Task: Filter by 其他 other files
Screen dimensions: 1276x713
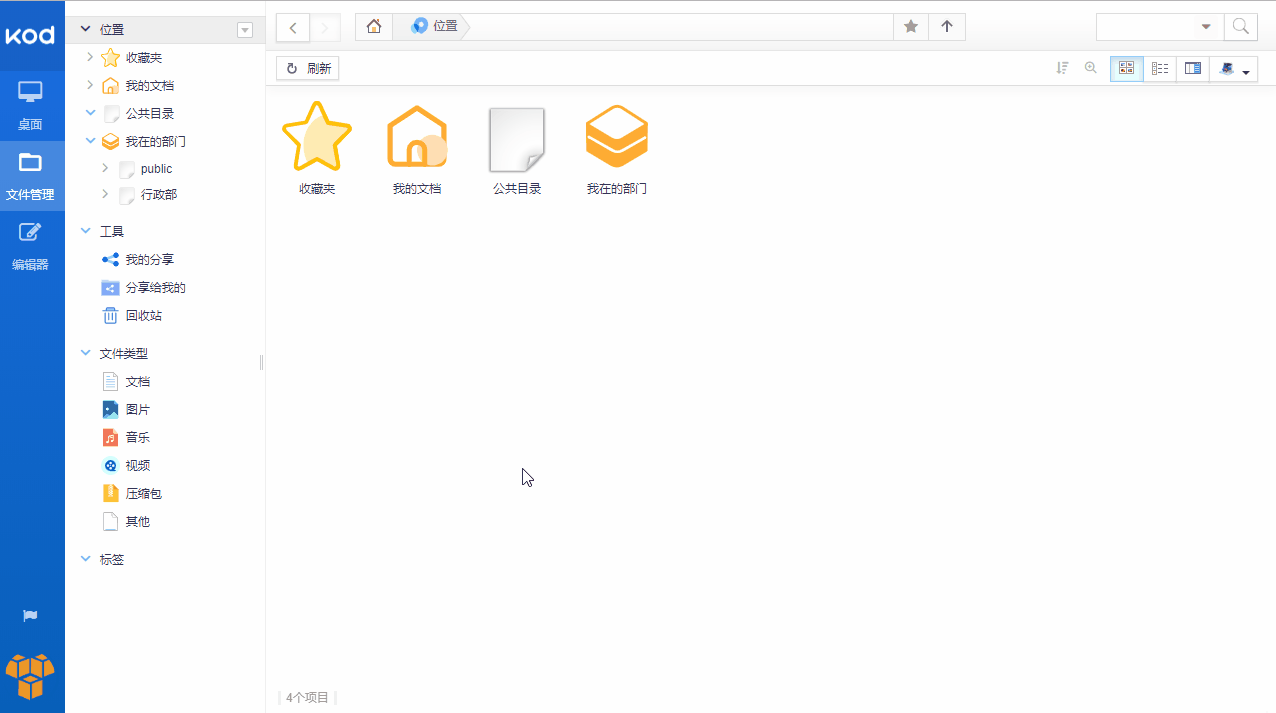Action: click(137, 522)
